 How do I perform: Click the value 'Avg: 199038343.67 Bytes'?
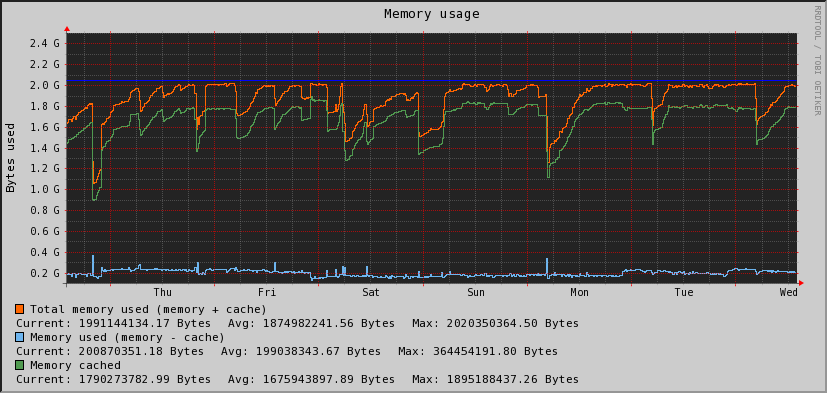tap(301, 351)
